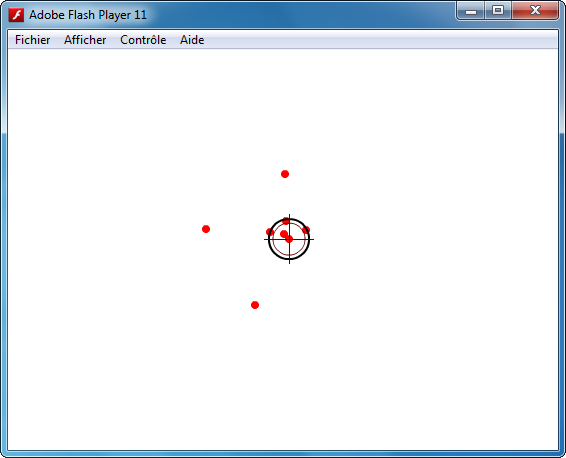Open the Fichier menu

pyautogui.click(x=32, y=40)
